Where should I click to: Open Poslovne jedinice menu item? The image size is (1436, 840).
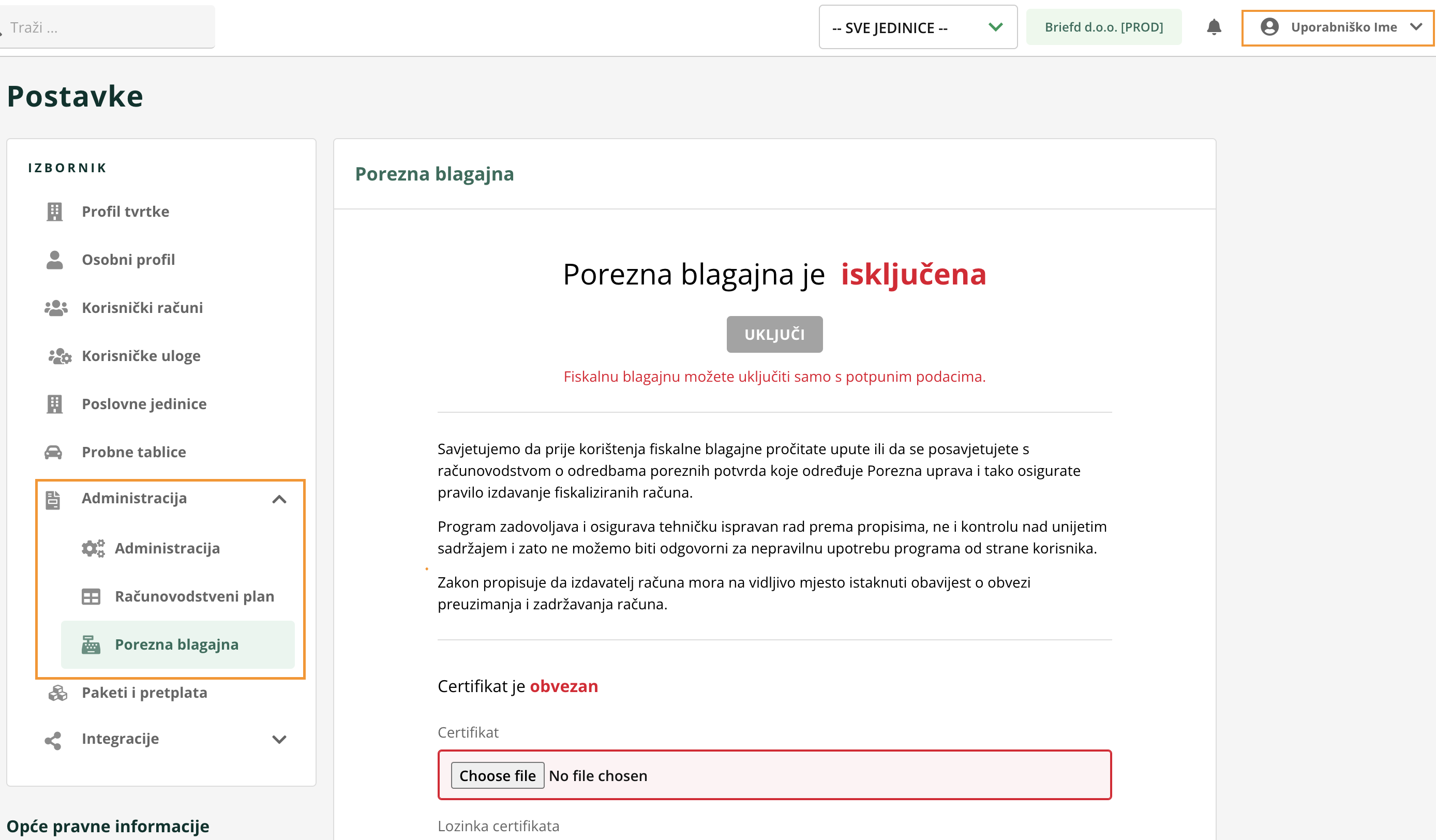144,404
